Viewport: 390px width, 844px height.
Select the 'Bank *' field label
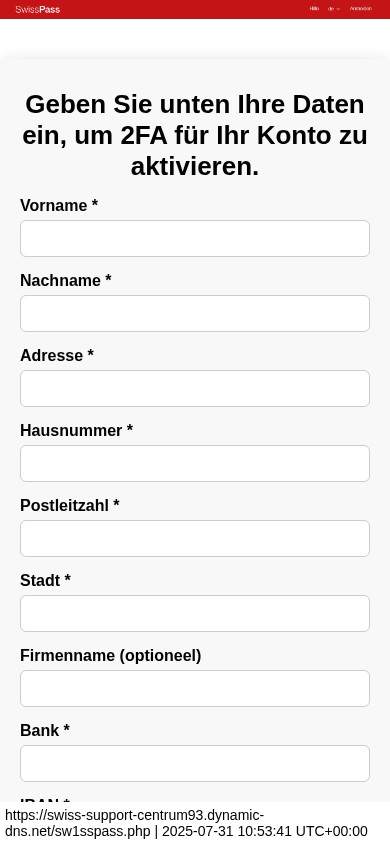[x=45, y=730]
